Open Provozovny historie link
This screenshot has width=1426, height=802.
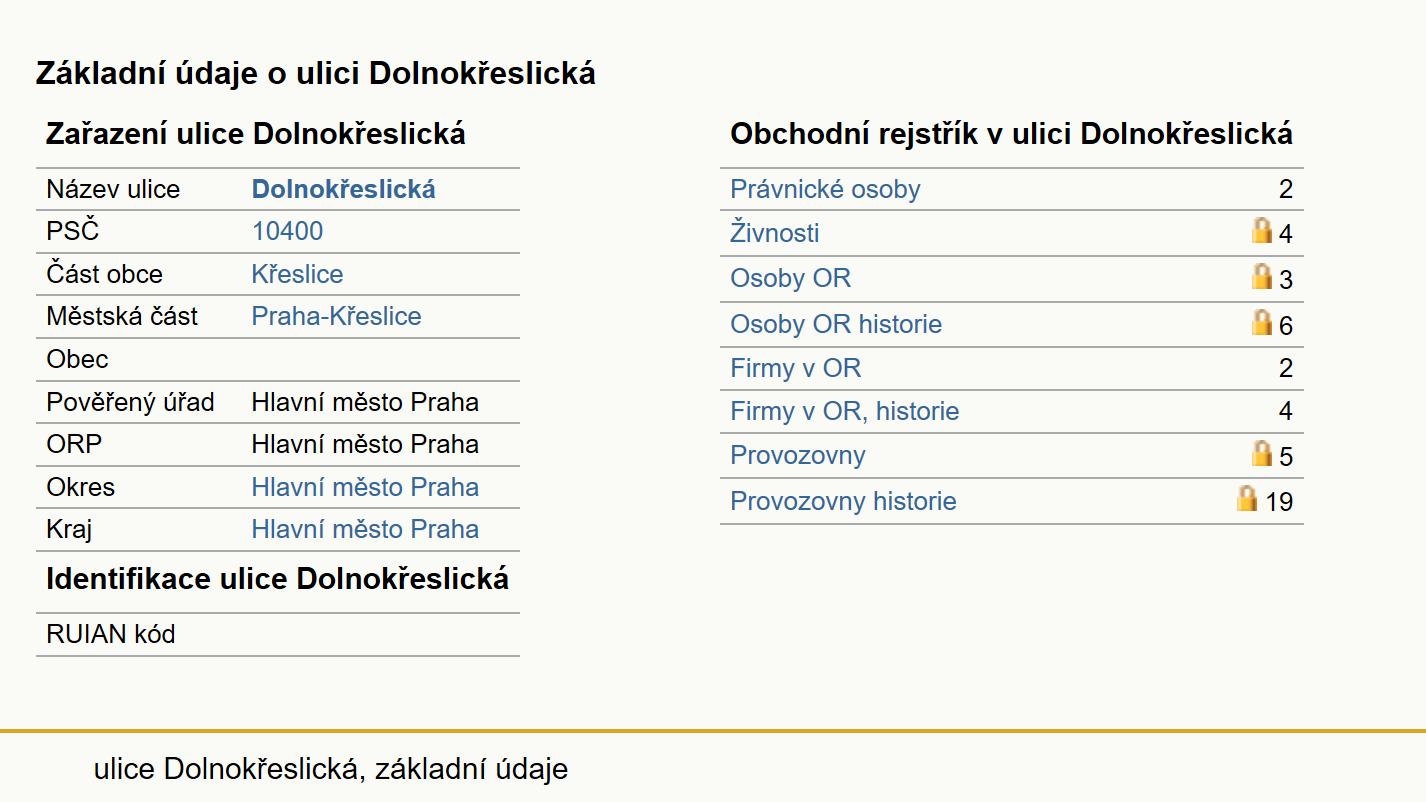(x=843, y=501)
